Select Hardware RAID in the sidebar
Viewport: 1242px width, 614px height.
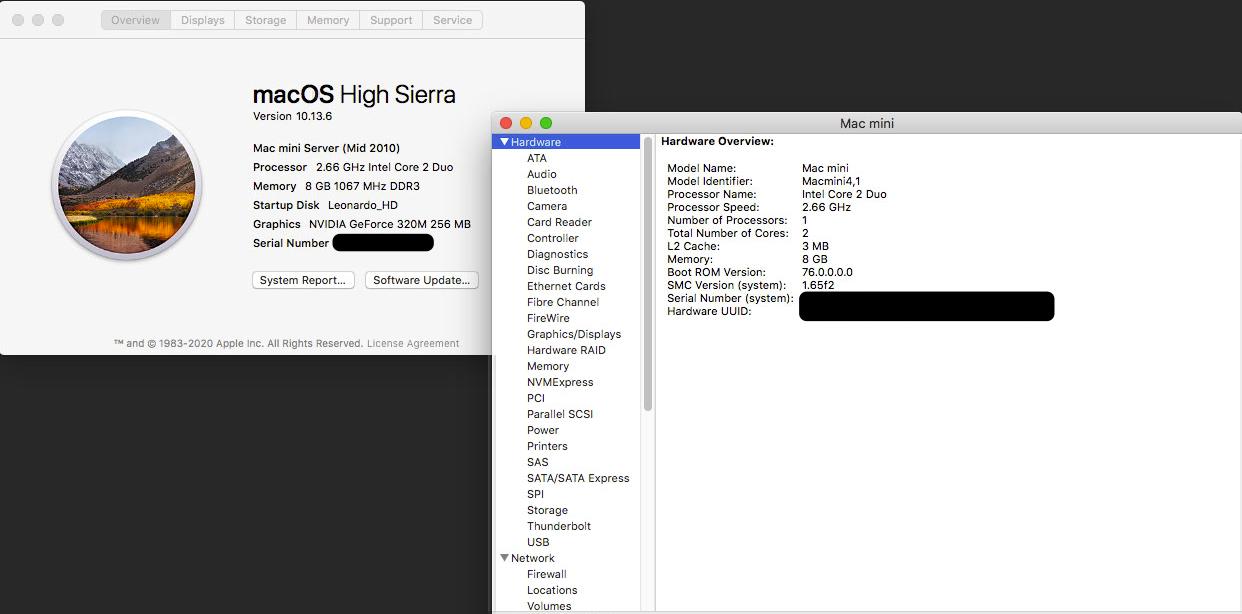[x=566, y=350]
